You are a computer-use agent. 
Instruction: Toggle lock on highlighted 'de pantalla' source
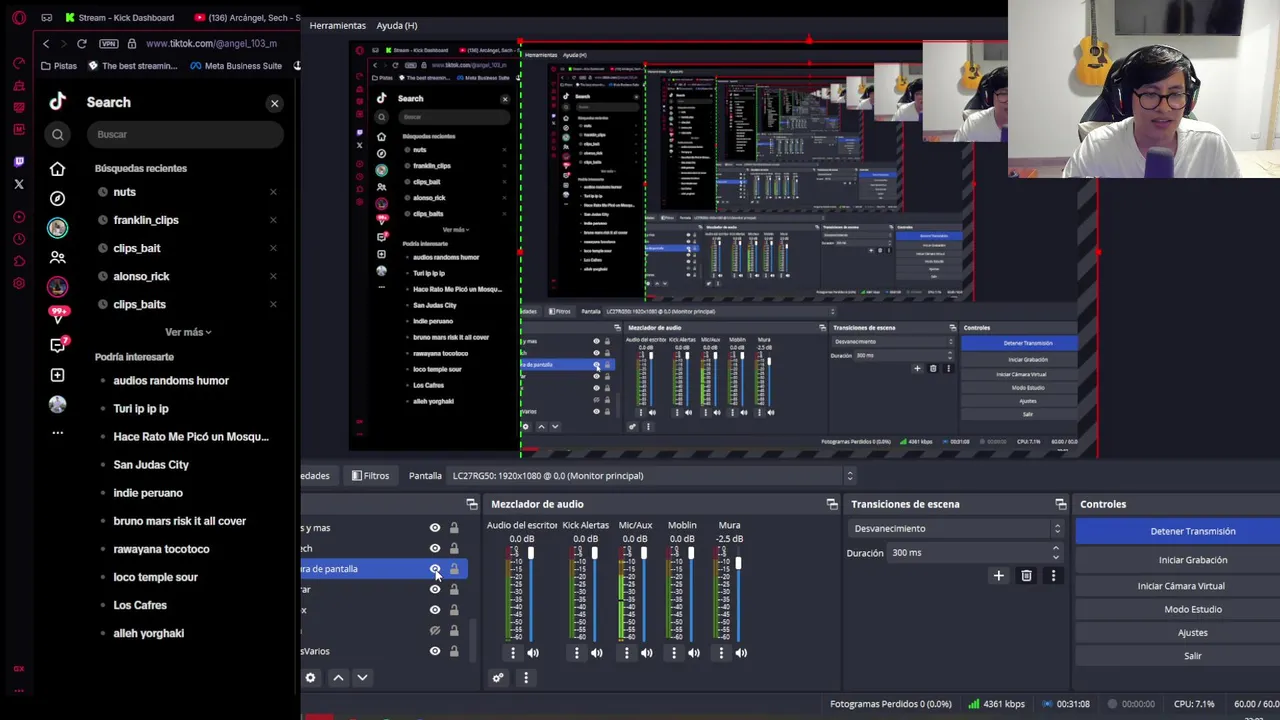pyautogui.click(x=454, y=569)
